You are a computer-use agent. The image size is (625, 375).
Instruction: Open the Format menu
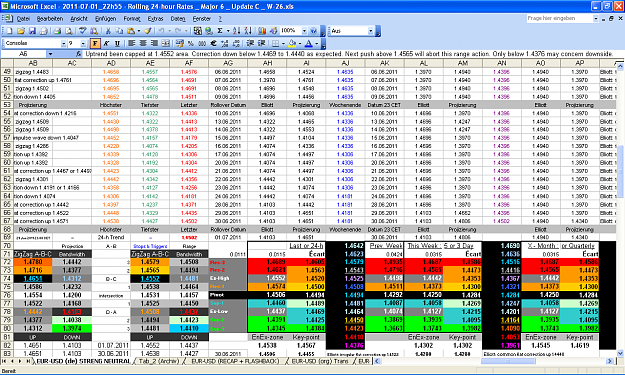click(x=132, y=18)
